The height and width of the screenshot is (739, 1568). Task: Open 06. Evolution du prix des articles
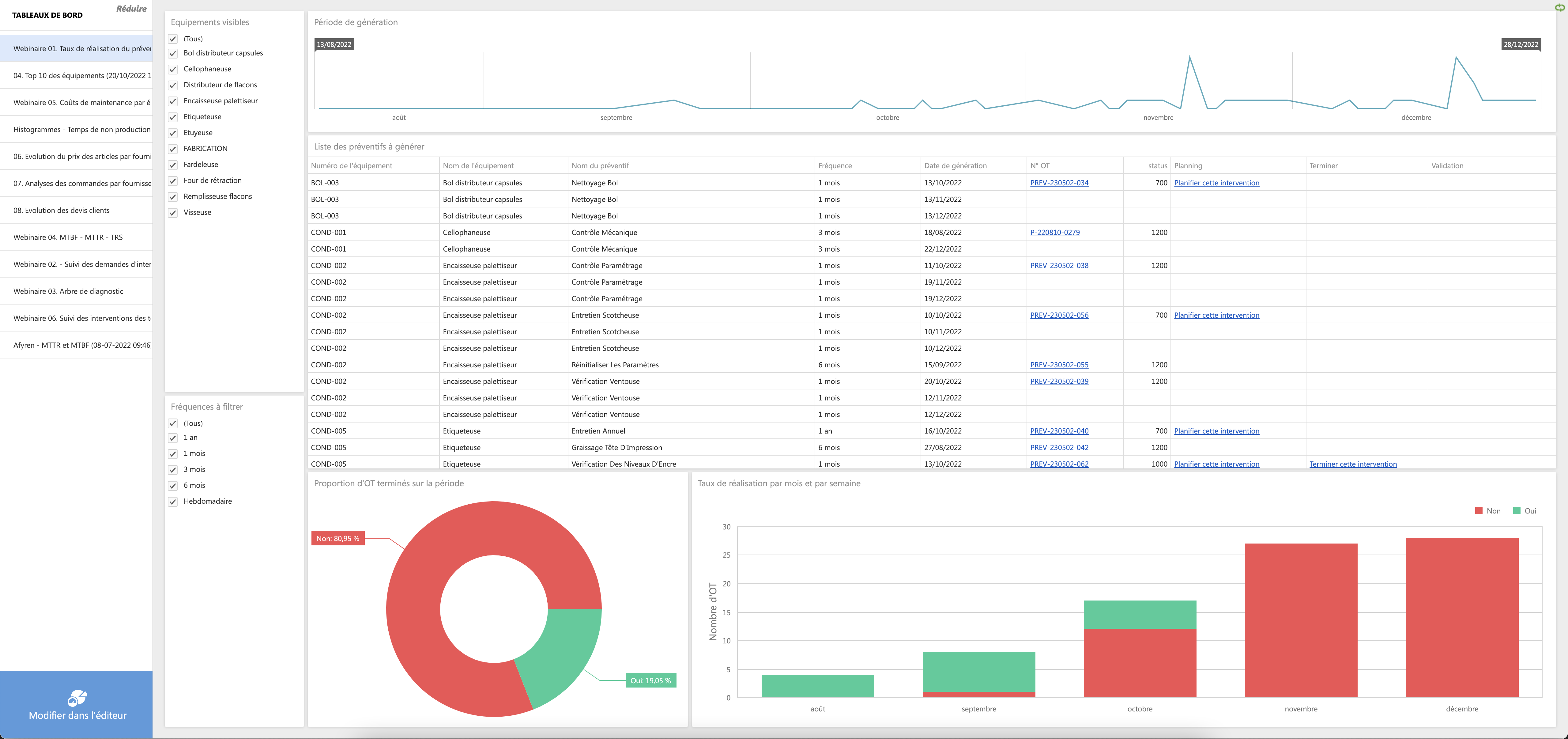coord(76,157)
